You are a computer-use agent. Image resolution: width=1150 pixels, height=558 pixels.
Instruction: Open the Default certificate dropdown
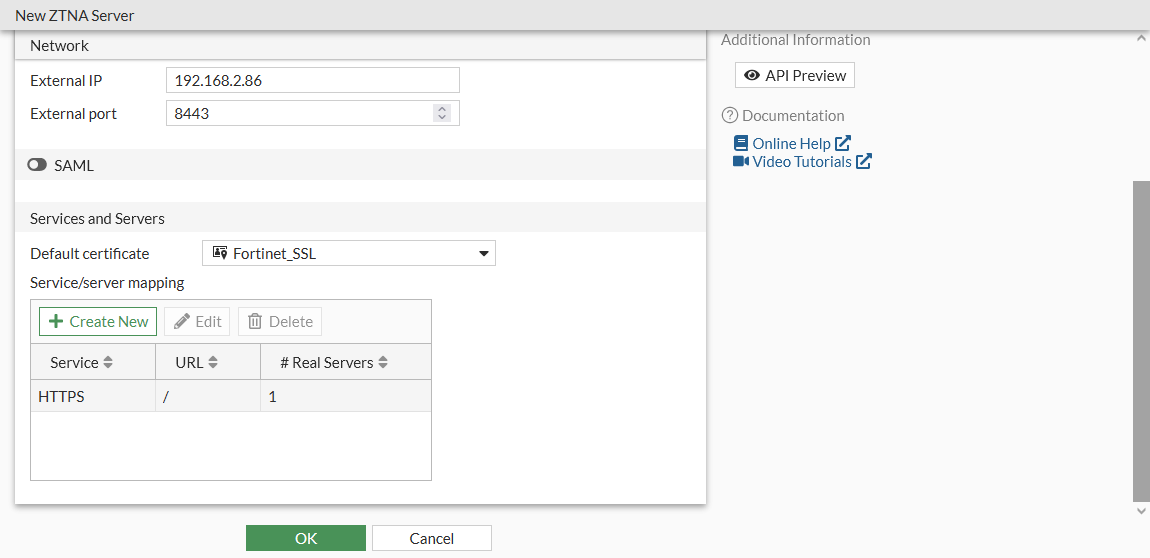[x=485, y=254]
